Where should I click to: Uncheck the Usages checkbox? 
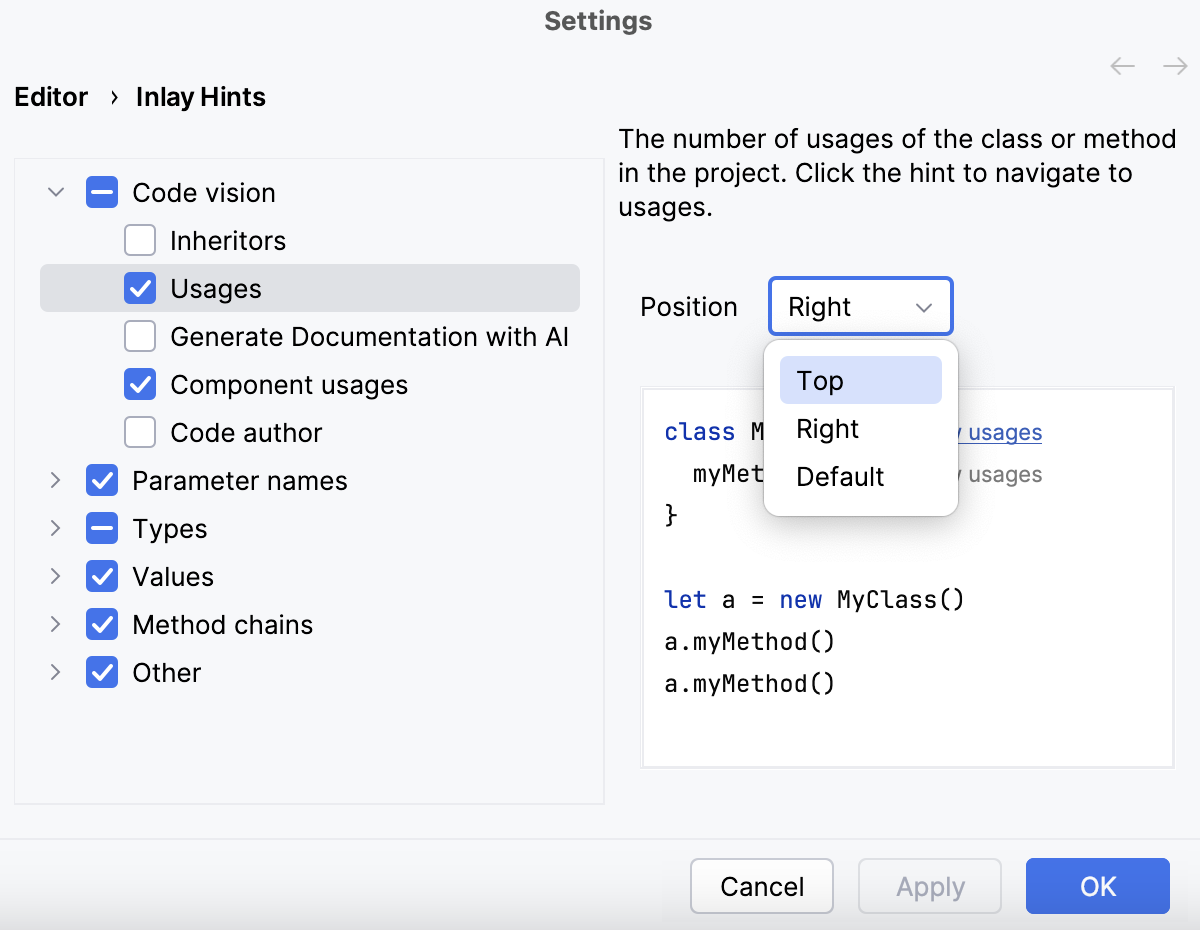[140, 288]
